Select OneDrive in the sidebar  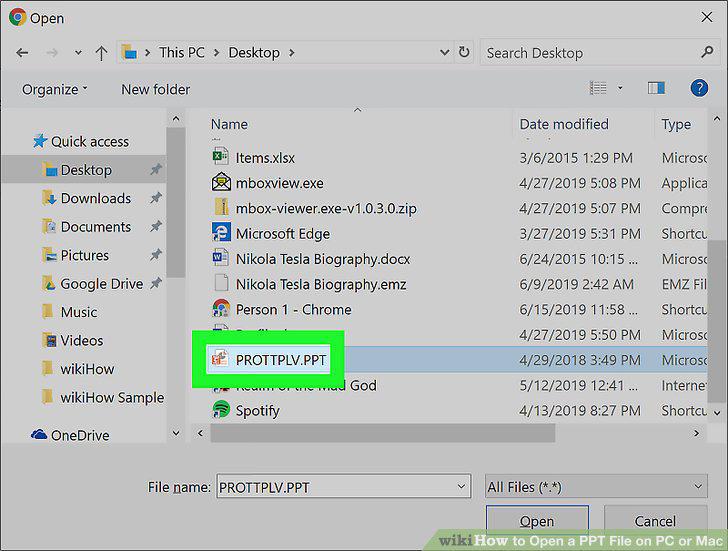coord(70,435)
